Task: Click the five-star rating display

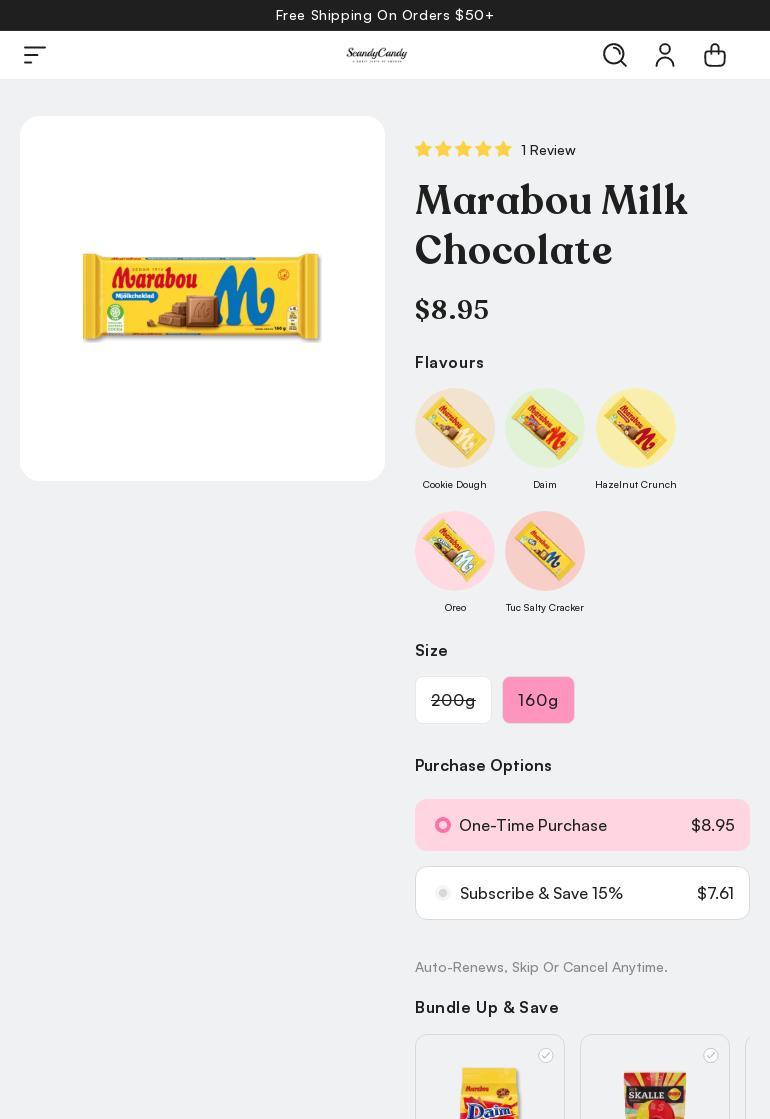Action: [463, 150]
